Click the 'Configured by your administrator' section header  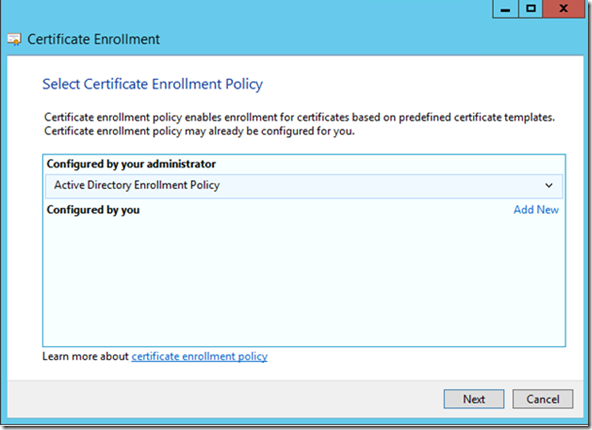[x=131, y=164]
